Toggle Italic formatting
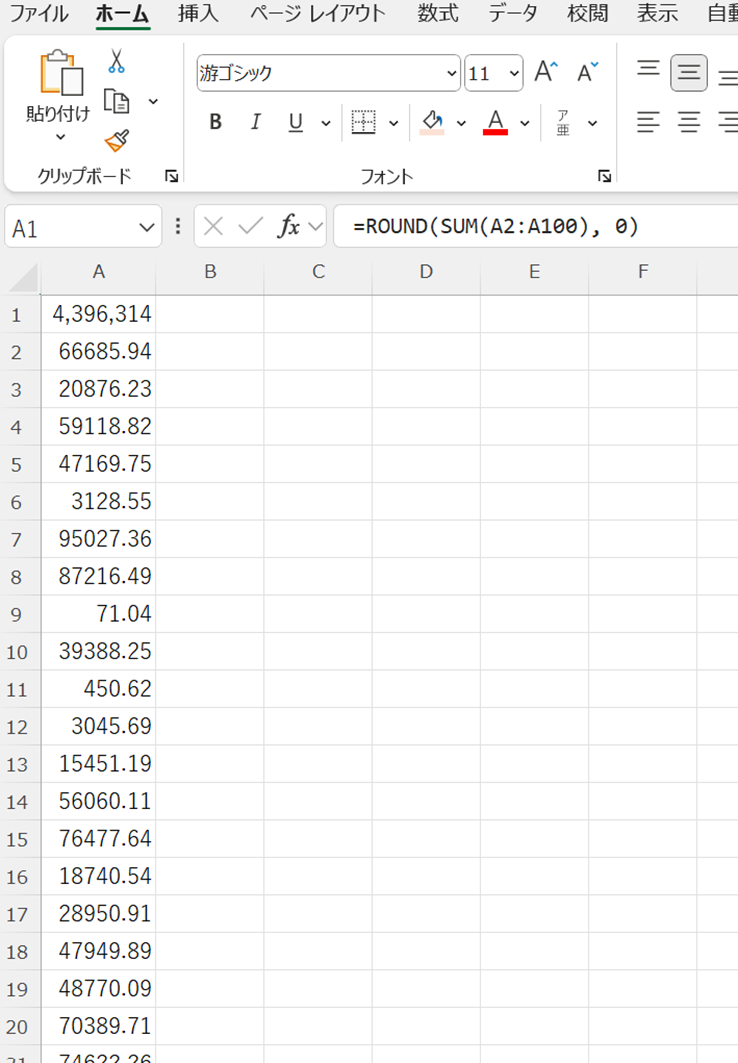 click(x=255, y=123)
